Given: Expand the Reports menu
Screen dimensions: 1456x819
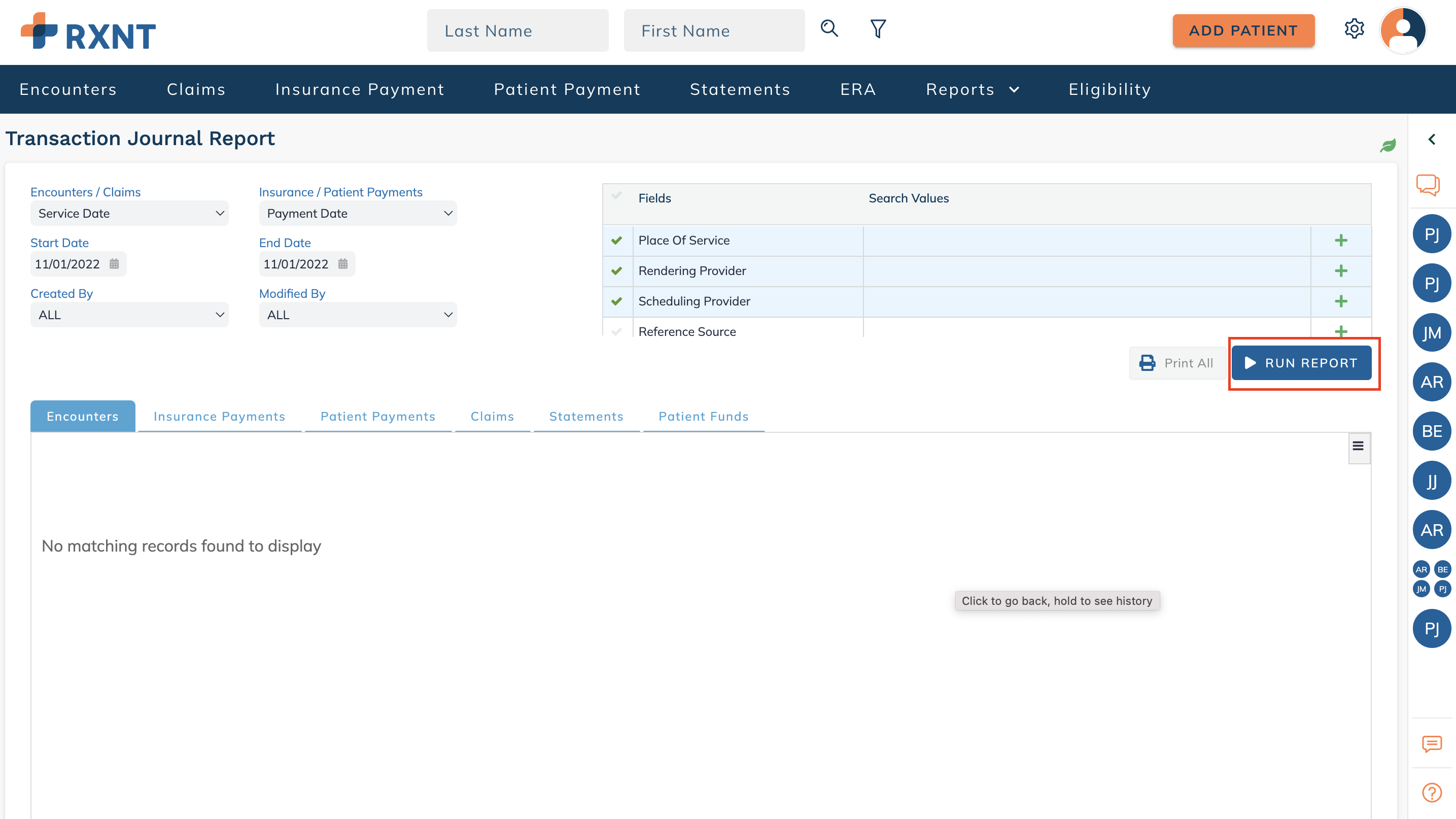Looking at the screenshot, I should (x=972, y=89).
